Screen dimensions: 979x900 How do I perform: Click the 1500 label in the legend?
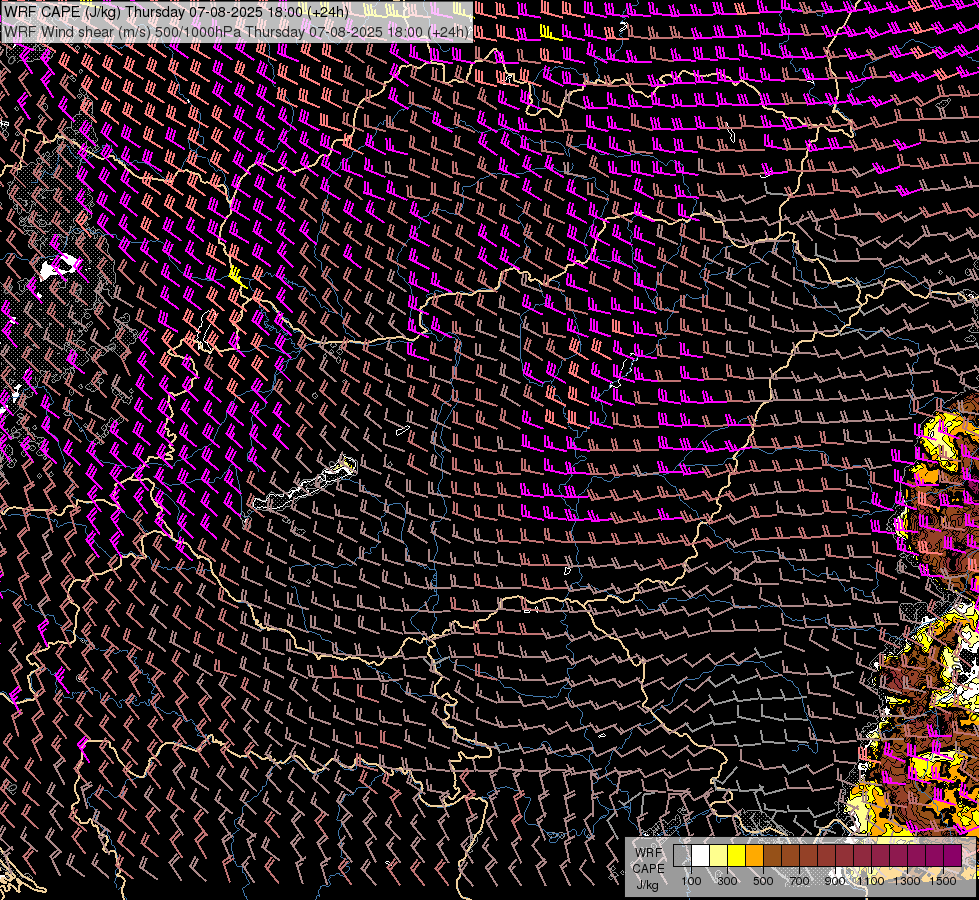click(x=943, y=881)
